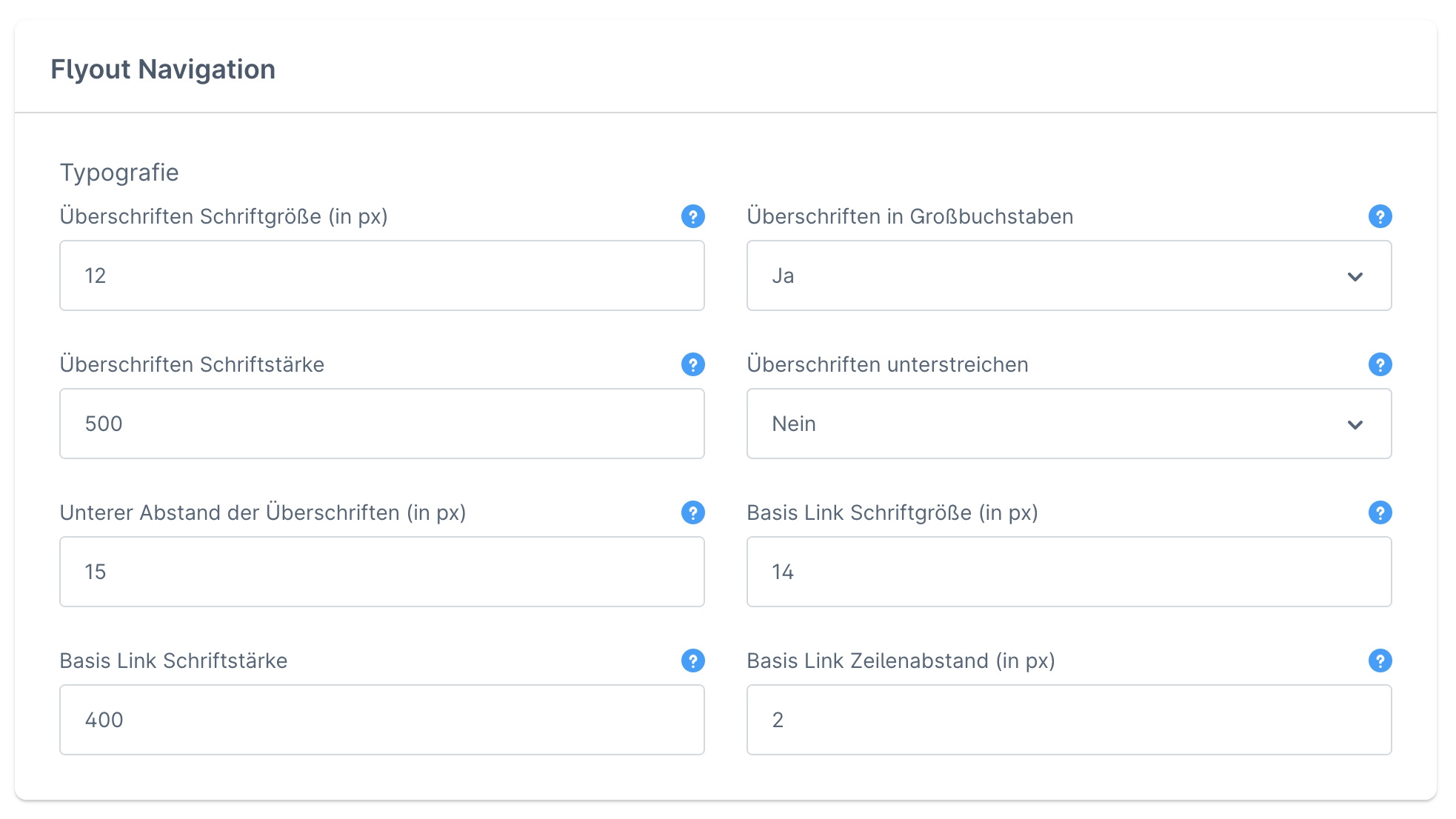Click help icon for Überschriften in Großbuchstaben
Image resolution: width=1456 pixels, height=819 pixels.
click(1380, 216)
